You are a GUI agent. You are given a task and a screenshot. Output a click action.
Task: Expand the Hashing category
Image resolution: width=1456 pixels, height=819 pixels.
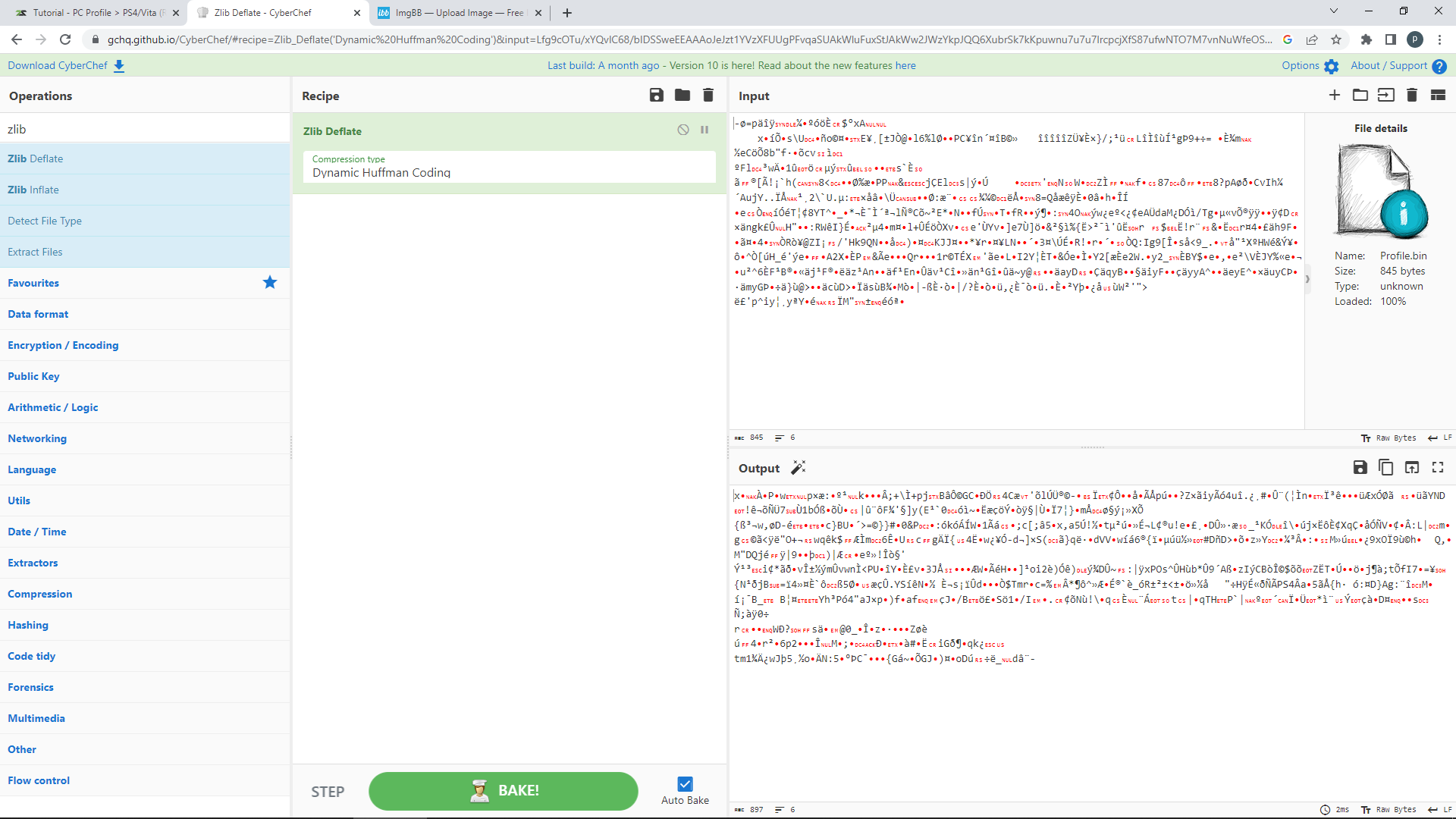tap(145, 625)
